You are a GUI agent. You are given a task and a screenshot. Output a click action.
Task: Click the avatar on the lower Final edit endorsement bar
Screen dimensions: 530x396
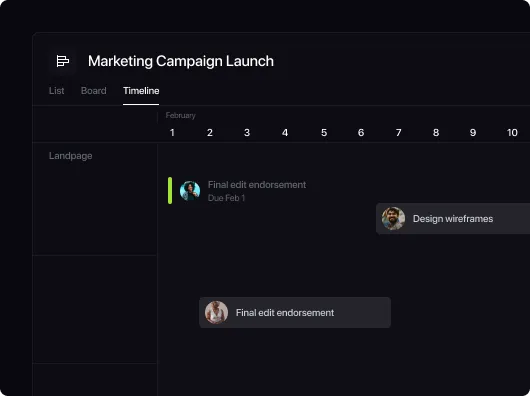[216, 313]
